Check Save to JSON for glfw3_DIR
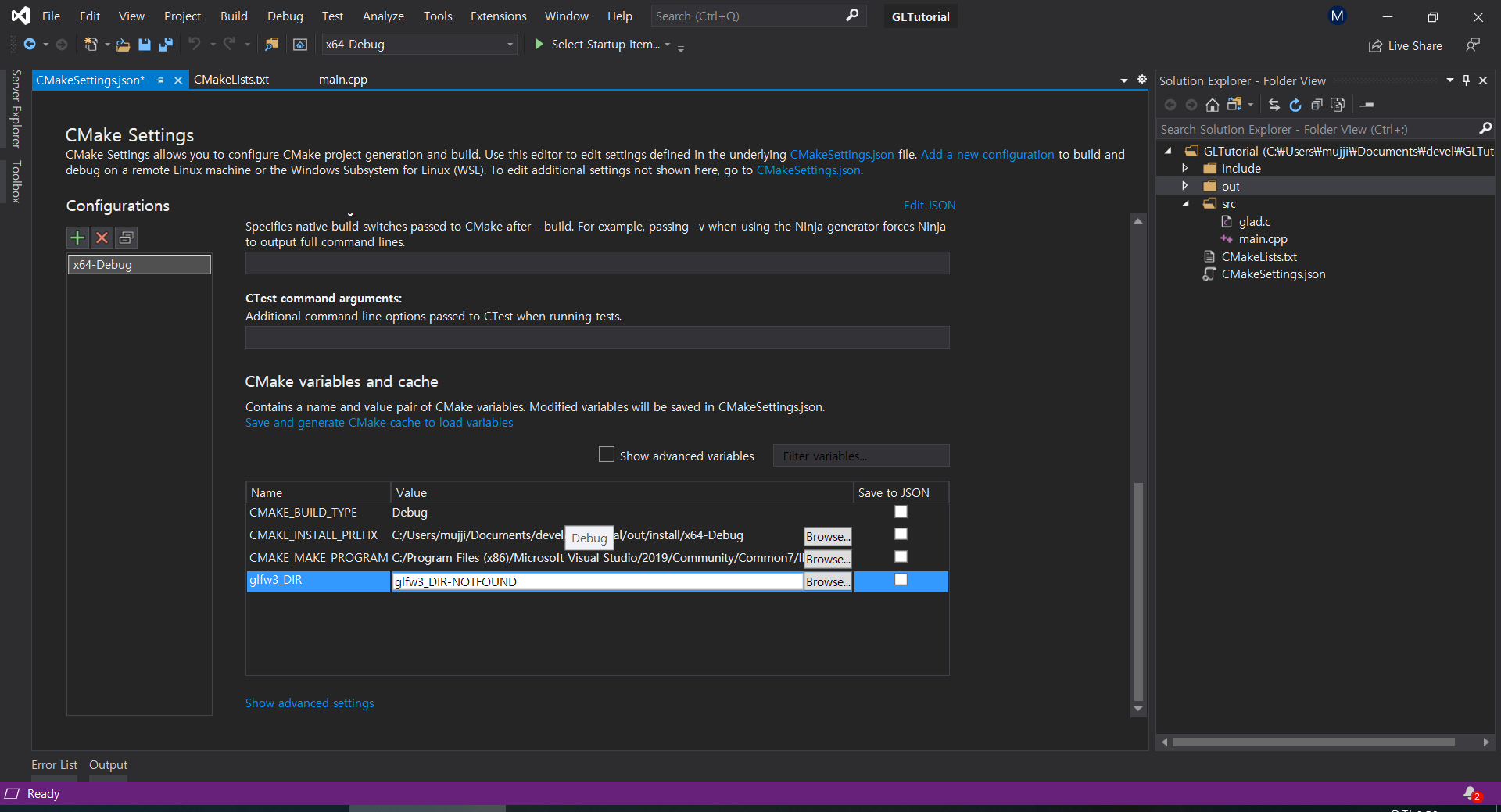The width and height of the screenshot is (1501, 812). coord(901,580)
